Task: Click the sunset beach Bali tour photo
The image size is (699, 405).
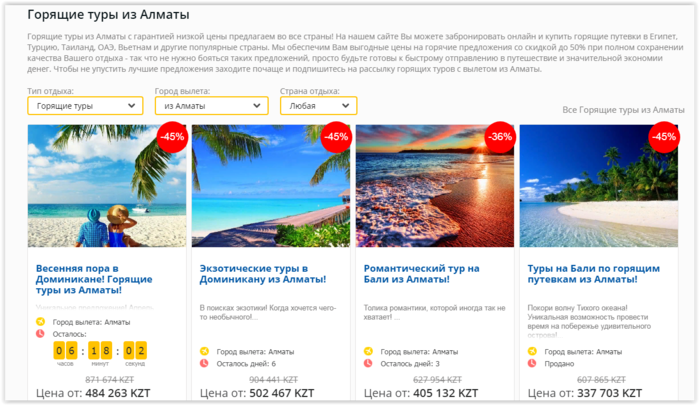Action: pyautogui.click(x=435, y=186)
